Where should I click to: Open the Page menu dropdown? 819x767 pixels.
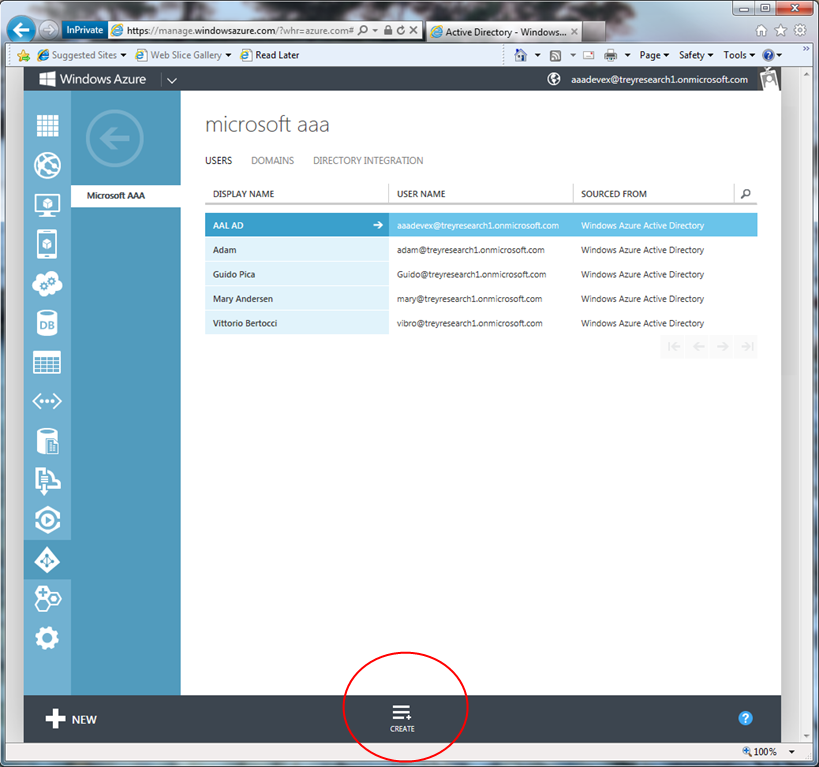coord(654,55)
